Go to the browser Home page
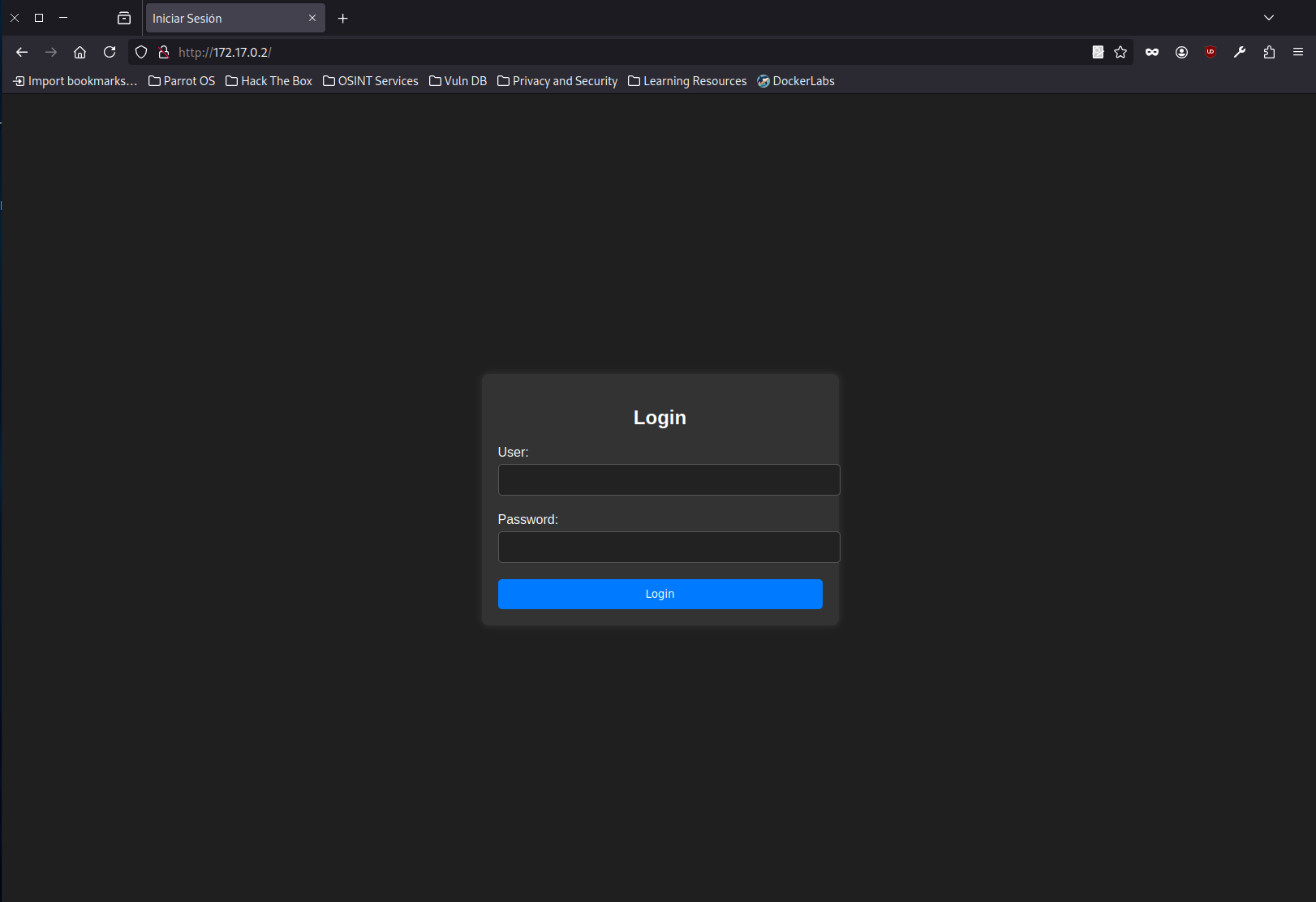 [x=80, y=52]
